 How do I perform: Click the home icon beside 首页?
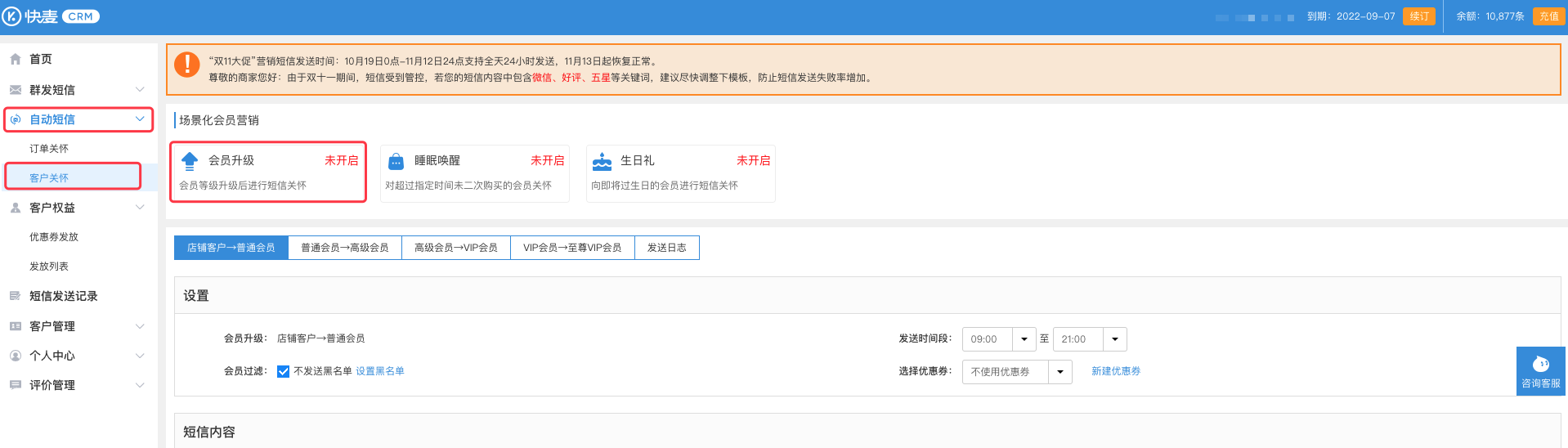pos(16,60)
